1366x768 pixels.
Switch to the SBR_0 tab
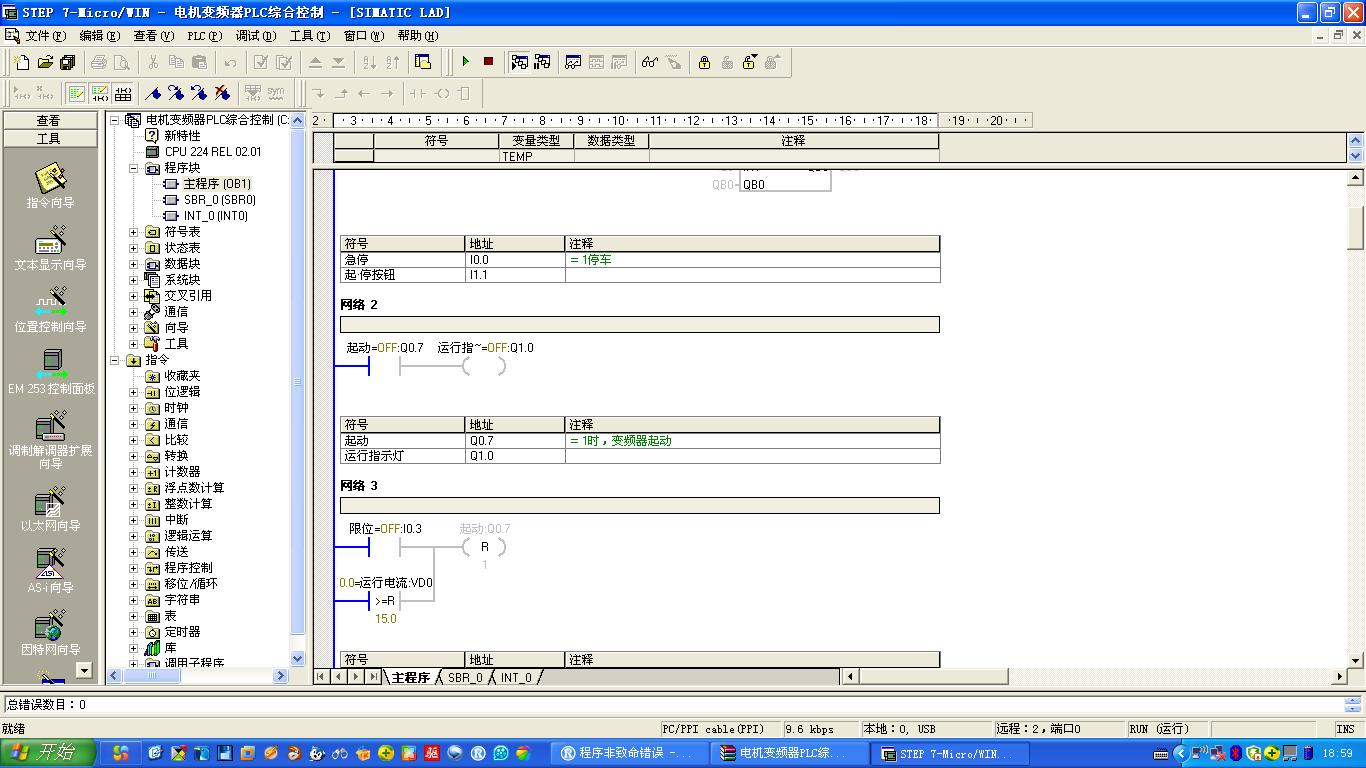tap(465, 677)
